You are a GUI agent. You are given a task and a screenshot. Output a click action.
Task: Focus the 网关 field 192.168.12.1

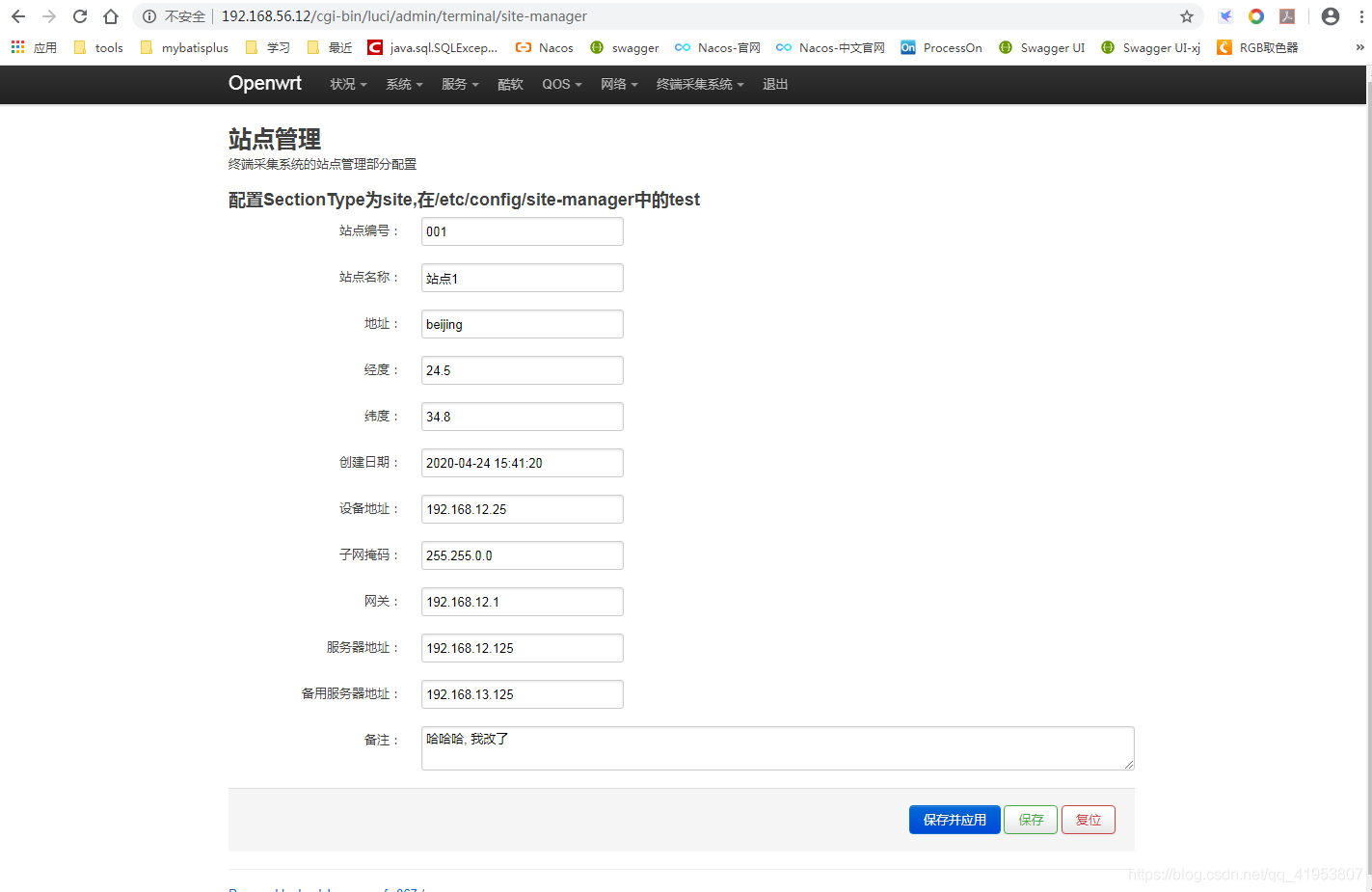pos(523,602)
